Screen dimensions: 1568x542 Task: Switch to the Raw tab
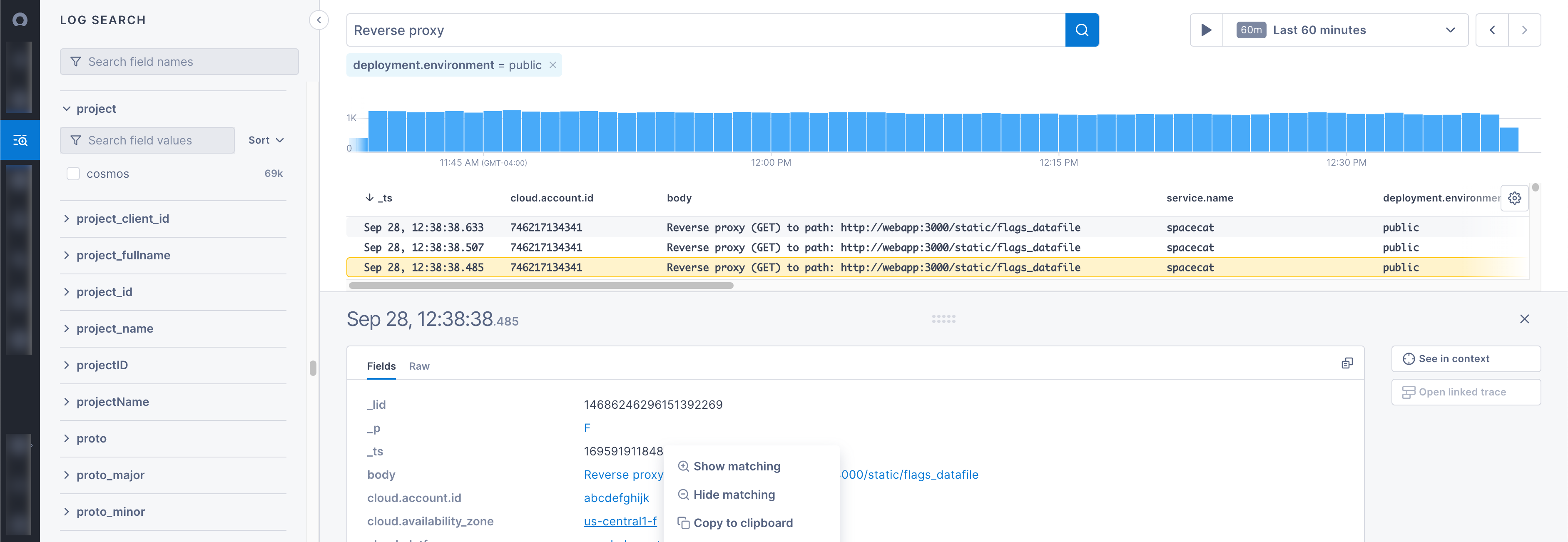coord(419,366)
